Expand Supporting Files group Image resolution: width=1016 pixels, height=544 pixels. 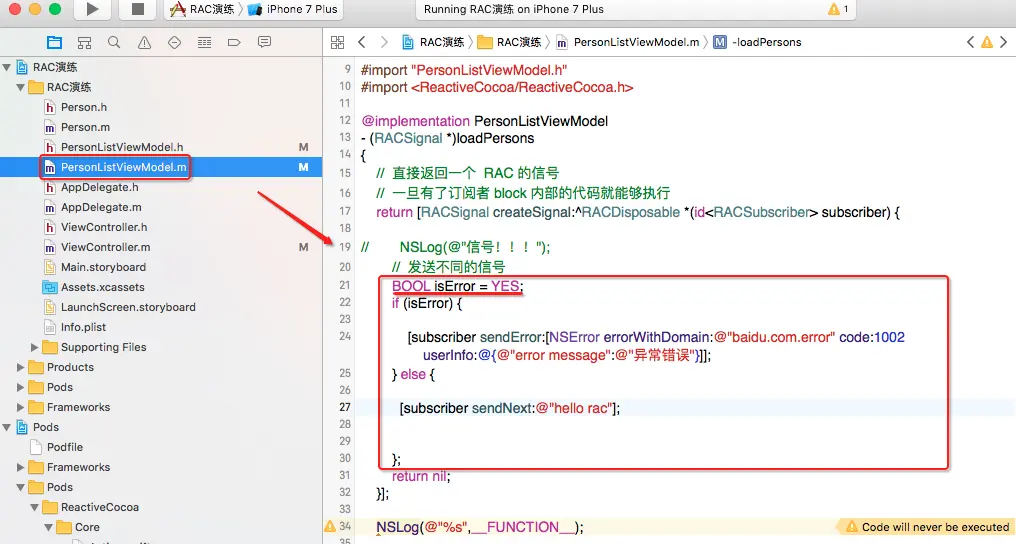click(x=34, y=348)
